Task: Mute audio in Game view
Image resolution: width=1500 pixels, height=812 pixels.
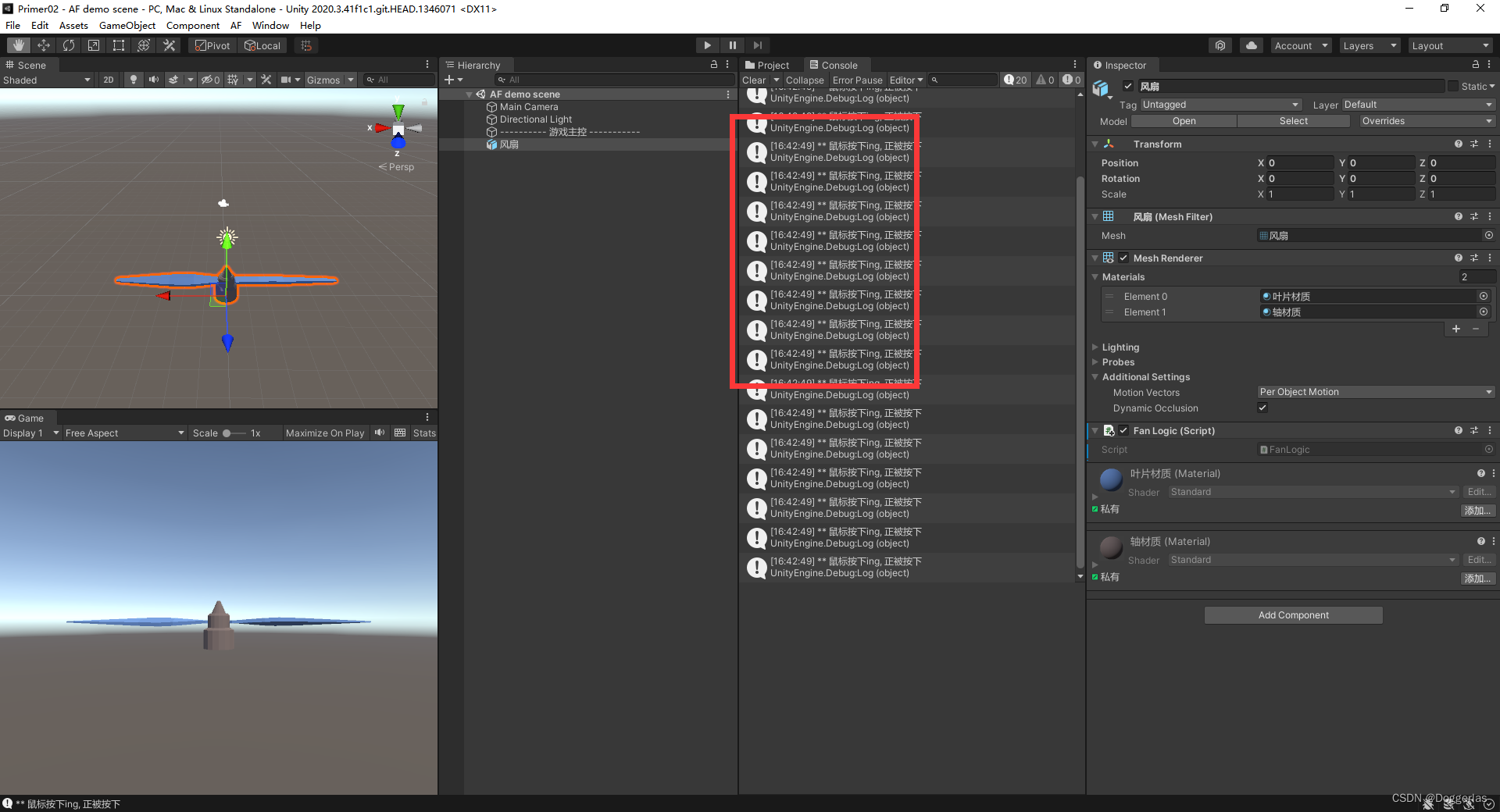Action: click(x=380, y=433)
